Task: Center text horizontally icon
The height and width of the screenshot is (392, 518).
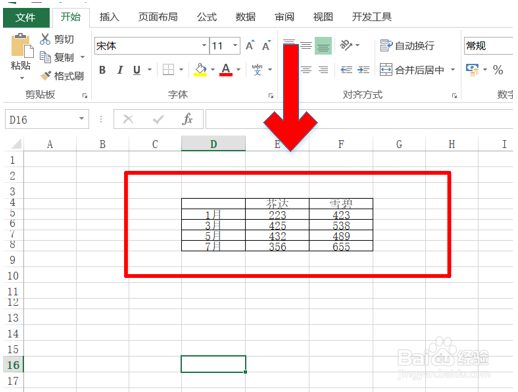Action: (306, 70)
